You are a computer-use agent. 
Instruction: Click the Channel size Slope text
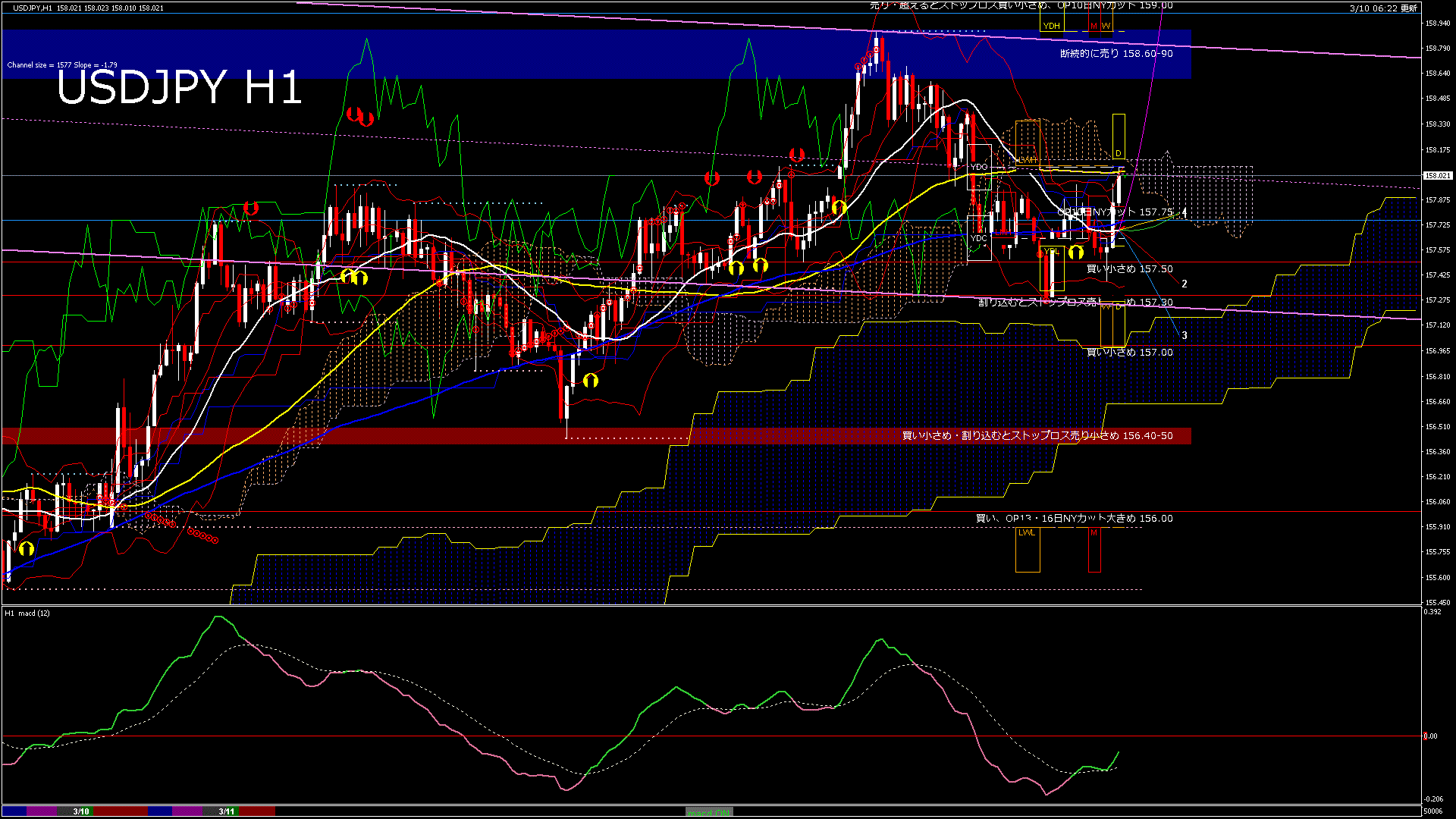(x=62, y=65)
